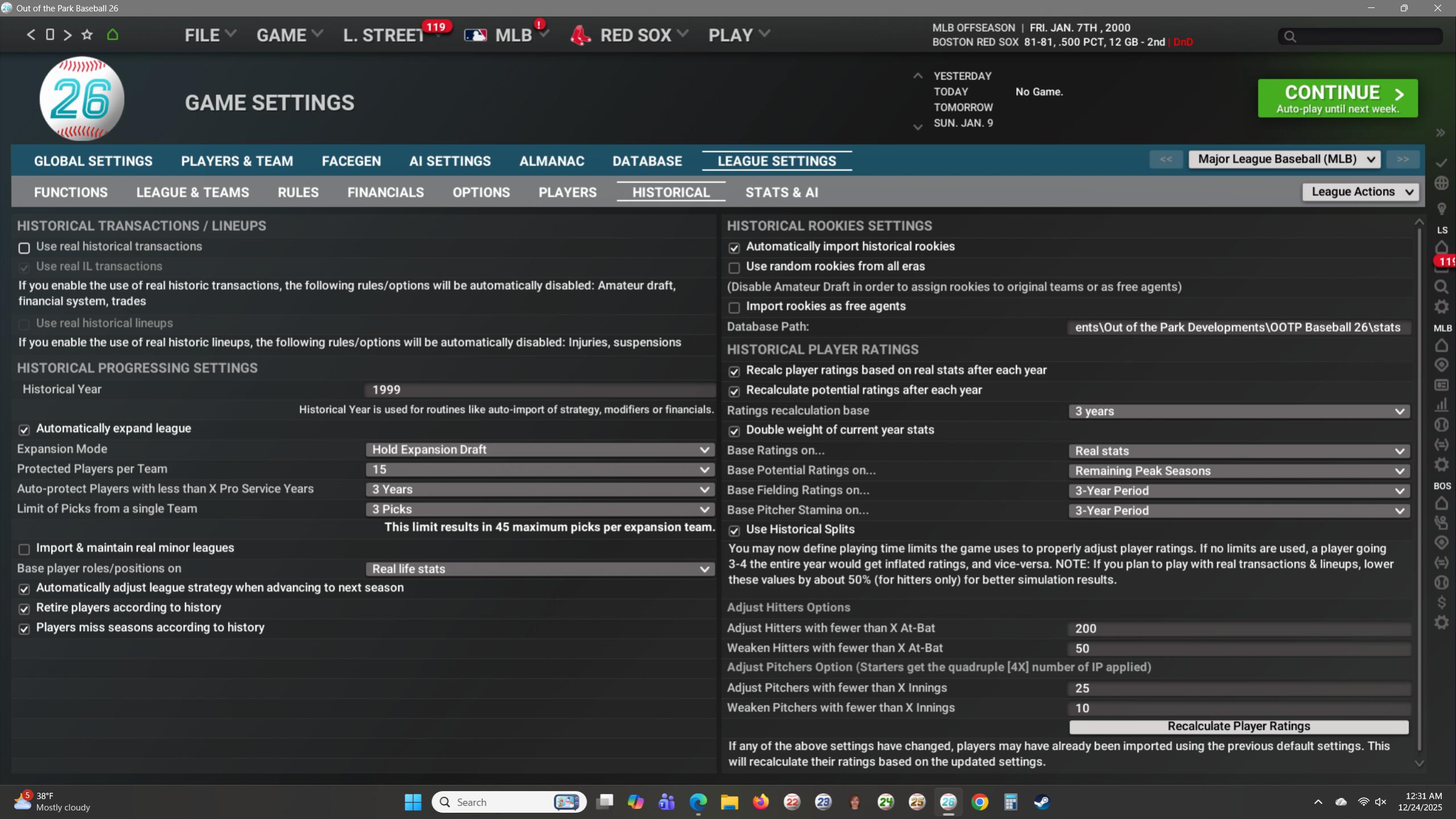Screen dimensions: 1456x819
Task: Switch to the FINANCIALS tab
Action: [385, 192]
